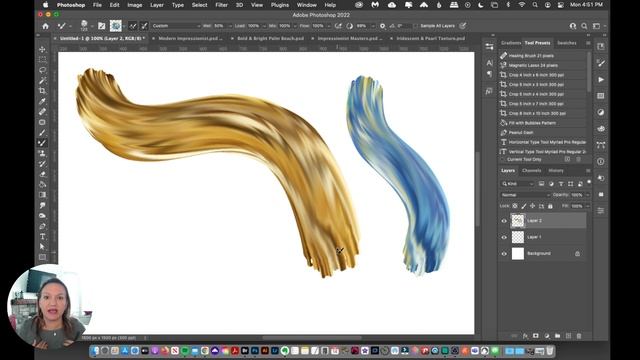Open the layer Fill dropdown arrow
The height and width of the screenshot is (360, 640).
point(588,206)
